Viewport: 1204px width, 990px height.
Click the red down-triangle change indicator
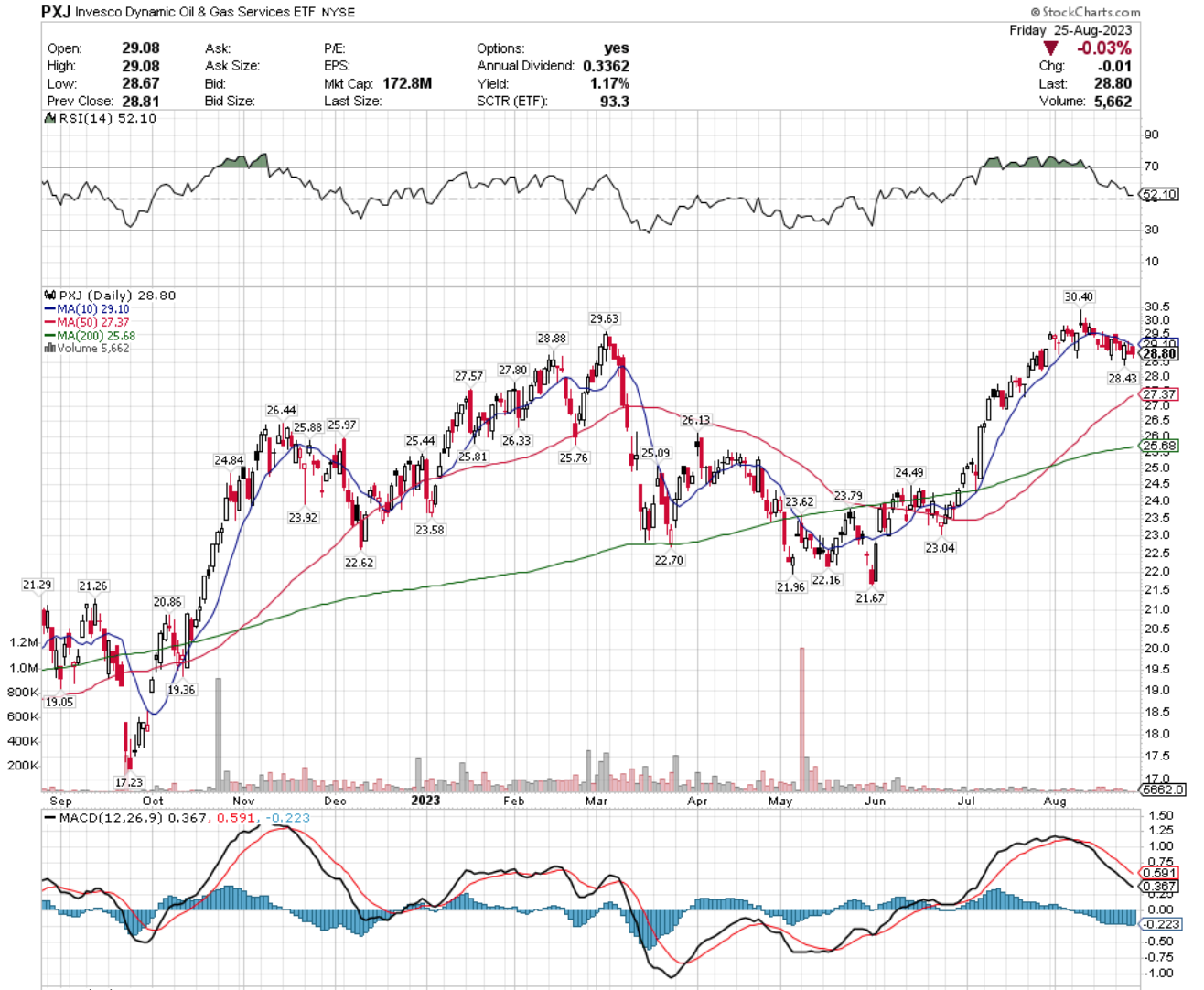1050,48
